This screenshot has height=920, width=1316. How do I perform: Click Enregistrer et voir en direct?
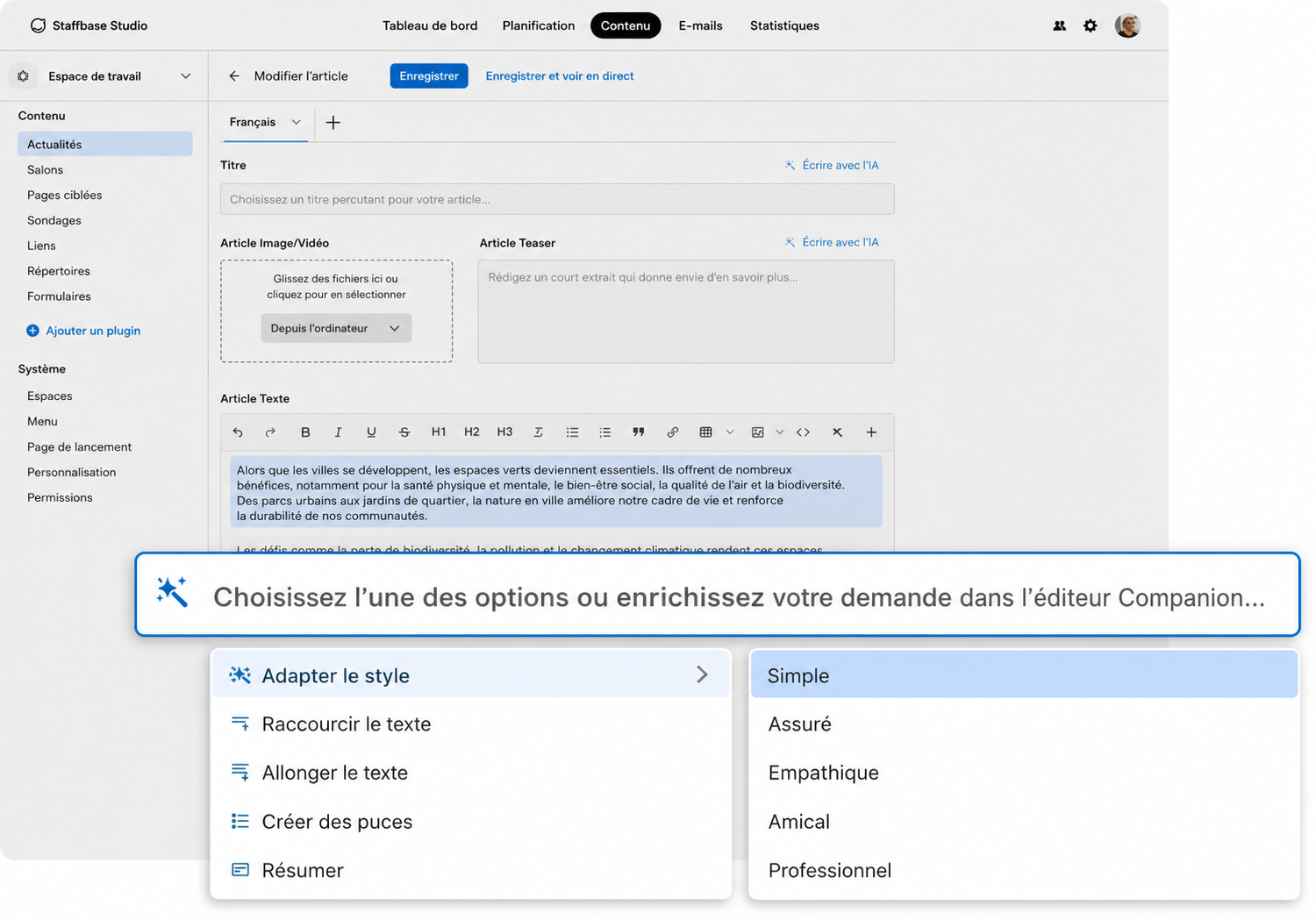pyautogui.click(x=560, y=76)
